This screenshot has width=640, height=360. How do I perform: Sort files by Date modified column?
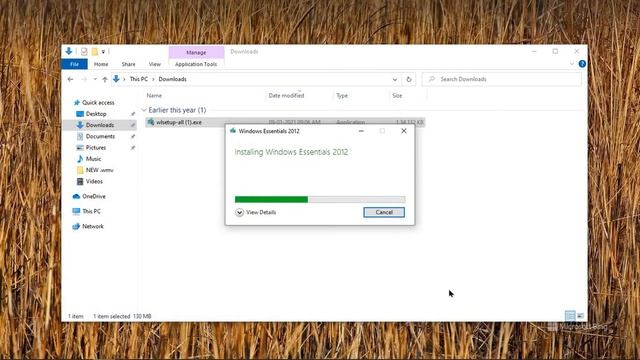click(286, 96)
